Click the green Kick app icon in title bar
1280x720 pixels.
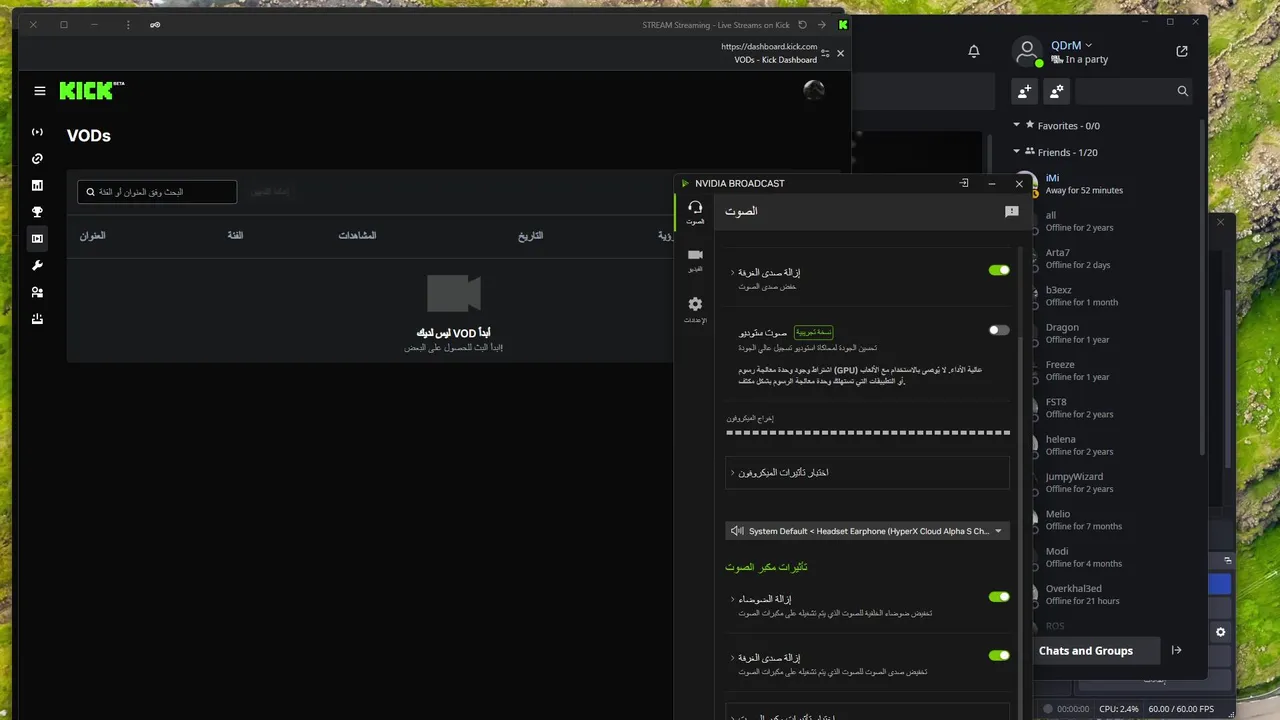click(843, 24)
